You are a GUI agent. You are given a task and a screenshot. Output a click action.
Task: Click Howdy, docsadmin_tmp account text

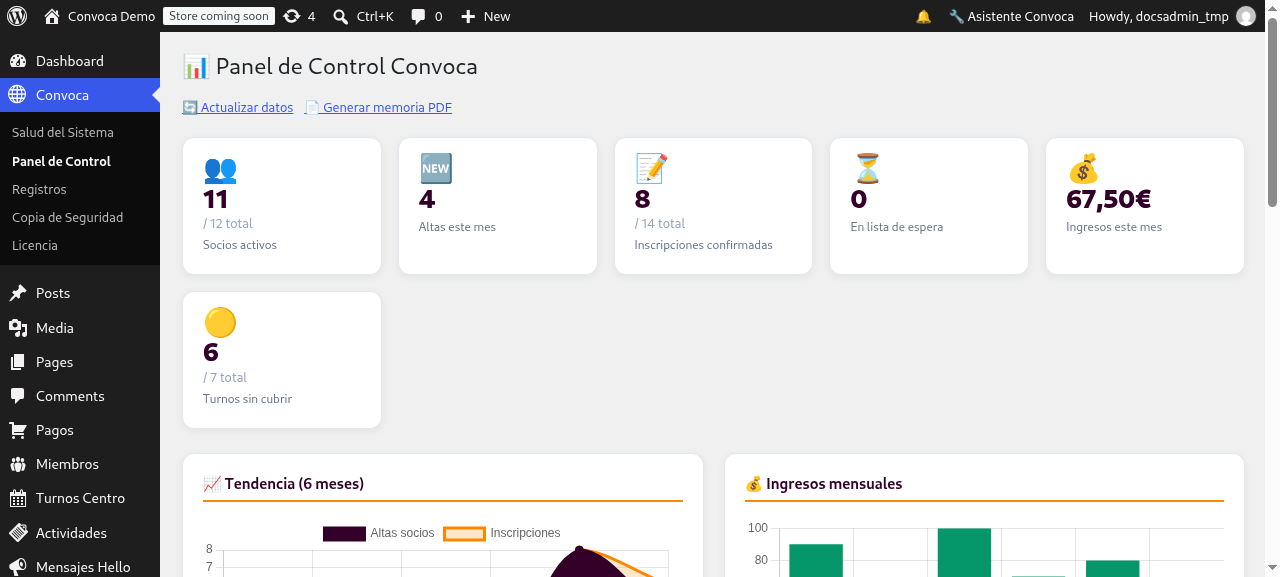(x=1158, y=16)
